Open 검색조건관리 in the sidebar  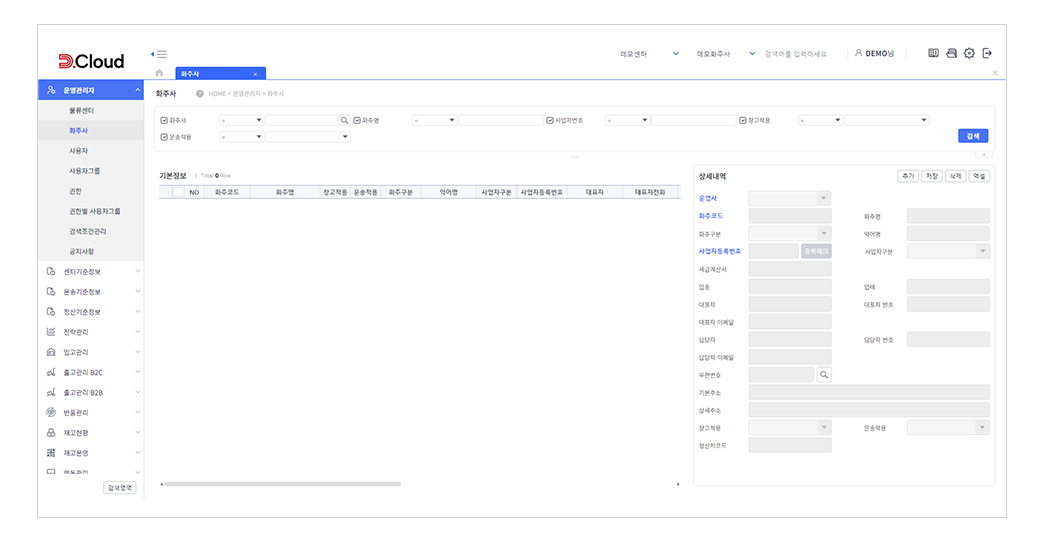coord(88,232)
